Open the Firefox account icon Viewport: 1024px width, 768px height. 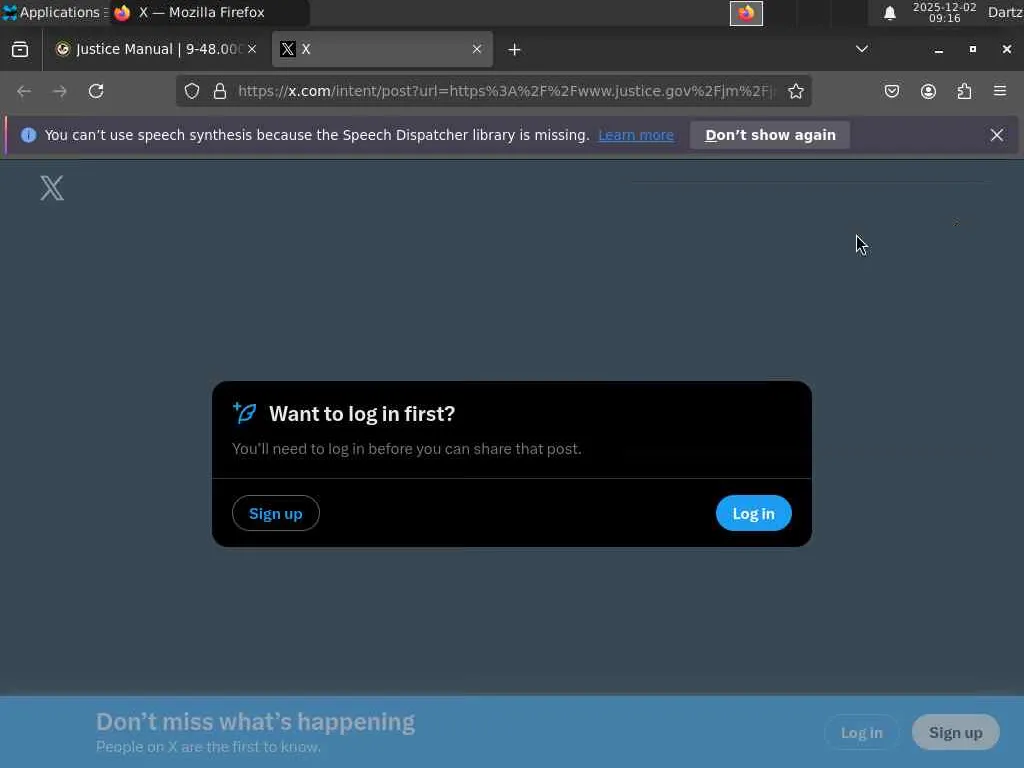(928, 91)
